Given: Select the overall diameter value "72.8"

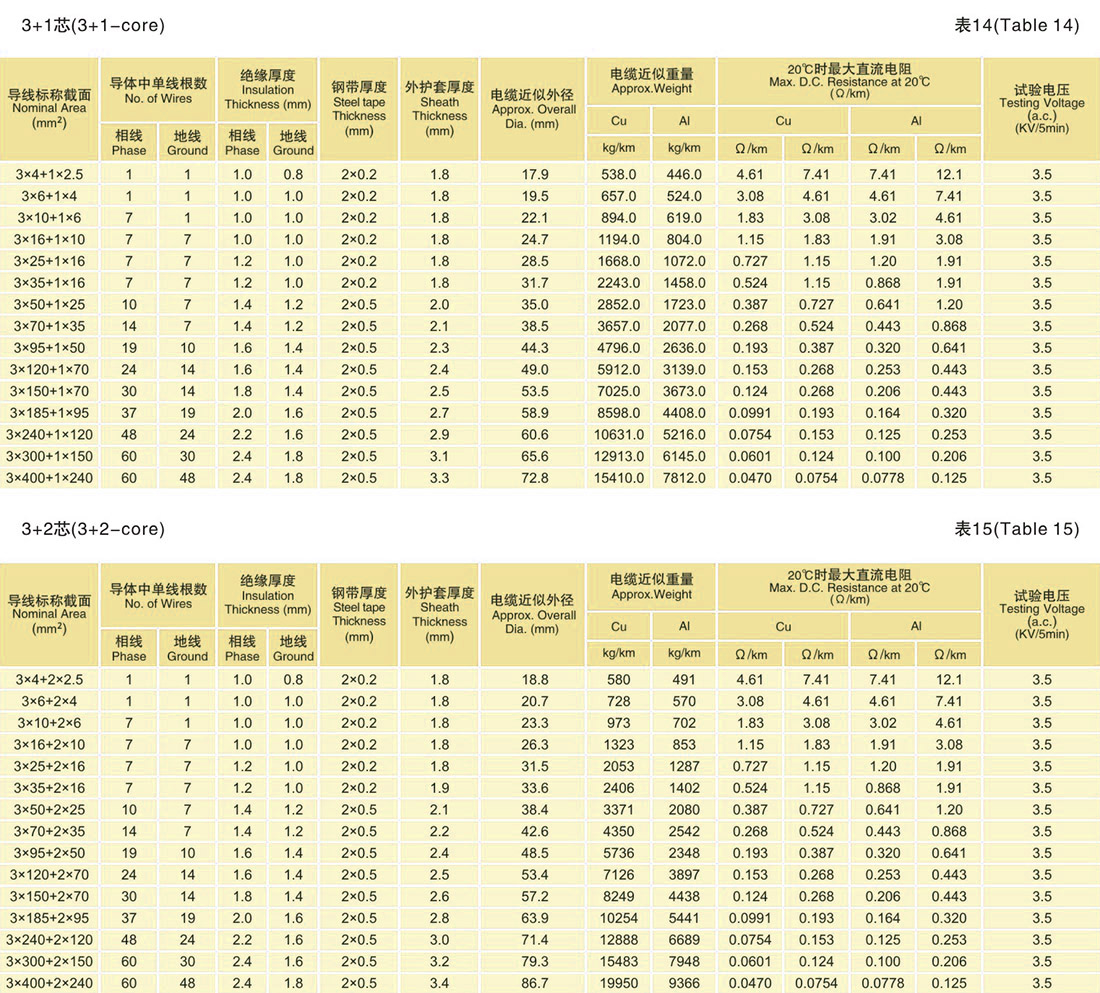Looking at the screenshot, I should [535, 478].
